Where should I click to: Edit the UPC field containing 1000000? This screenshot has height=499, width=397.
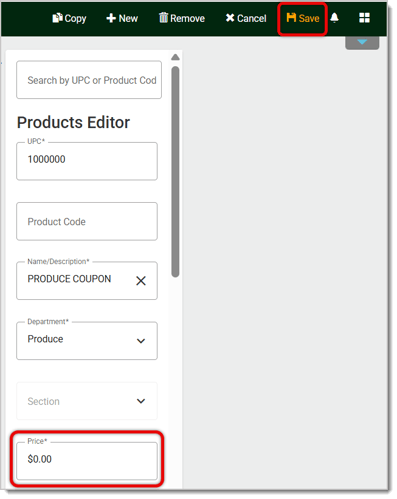[87, 161]
